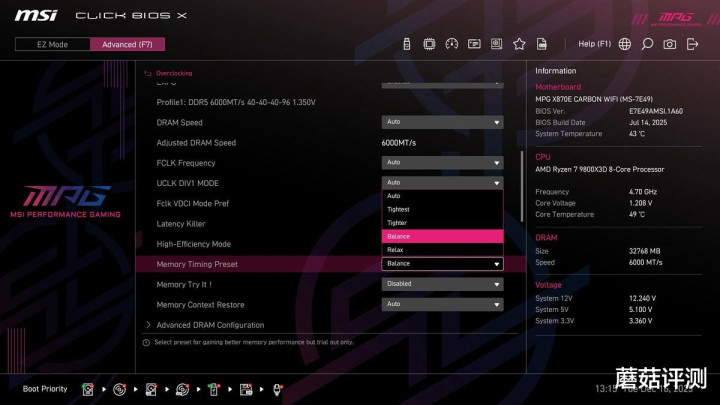Take a screenshot with the camera icon
This screenshot has width=720, height=405.
tap(669, 44)
